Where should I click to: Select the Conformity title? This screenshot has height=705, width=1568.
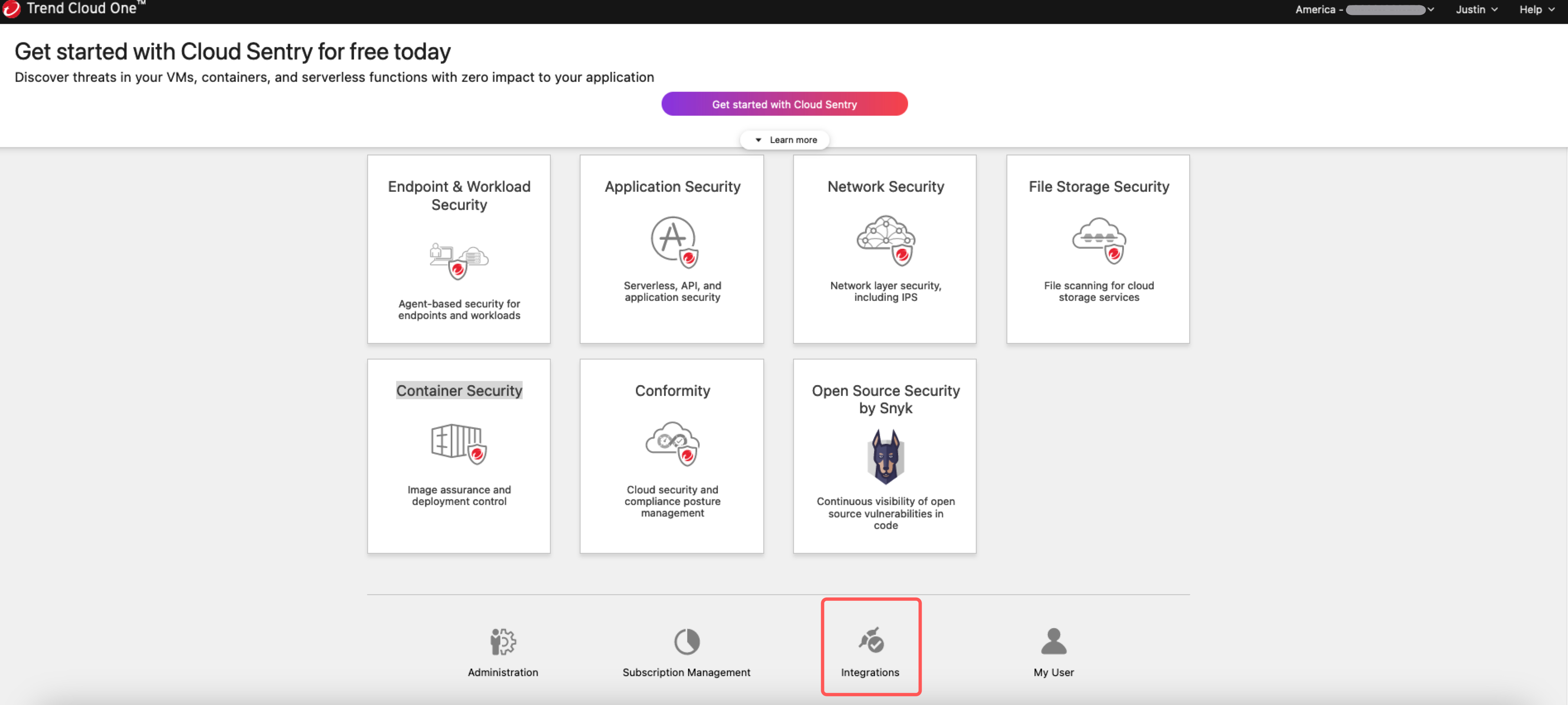pyautogui.click(x=673, y=391)
